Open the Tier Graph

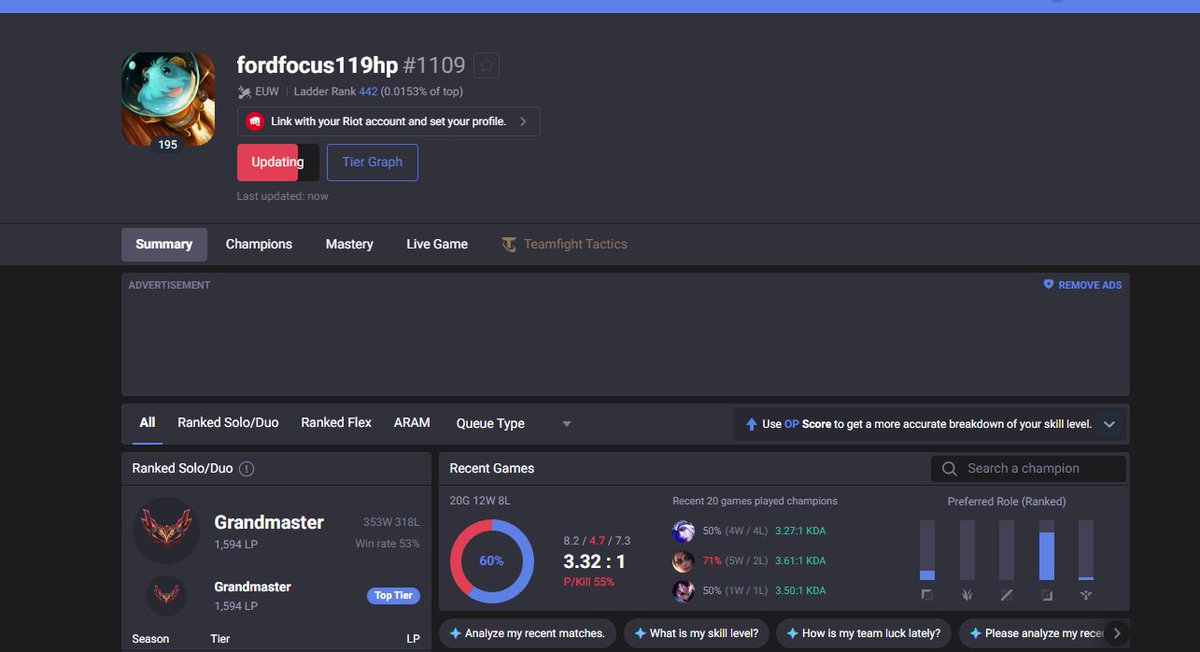click(x=372, y=162)
